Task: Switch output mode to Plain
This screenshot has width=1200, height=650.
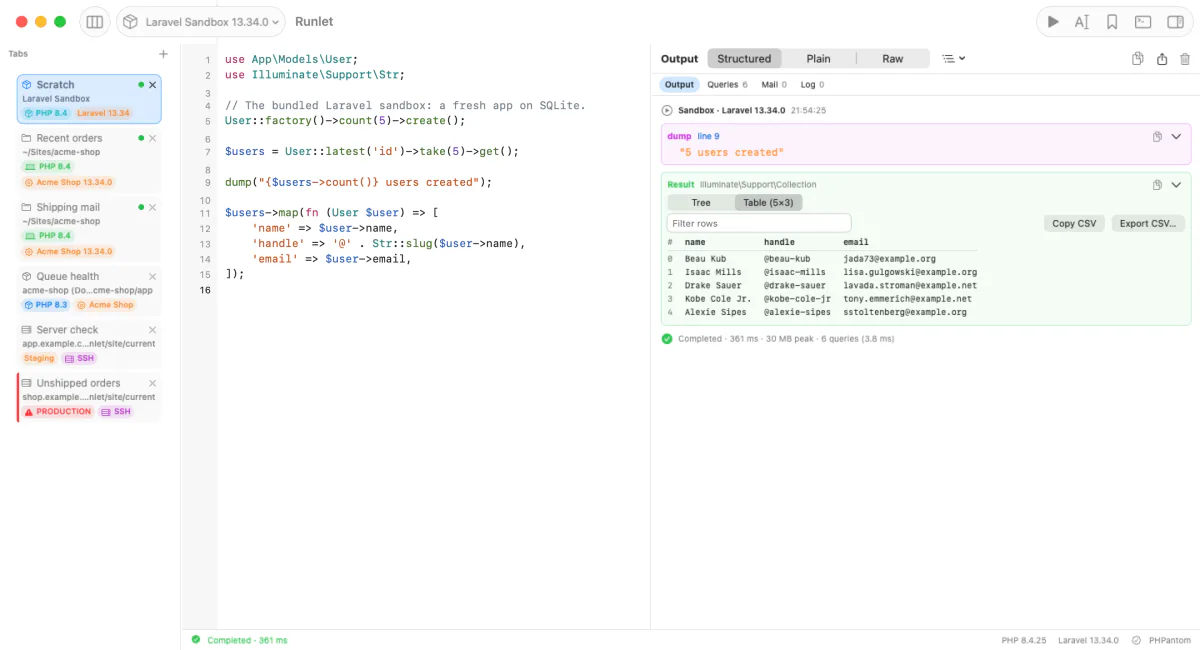Action: pyautogui.click(x=819, y=59)
